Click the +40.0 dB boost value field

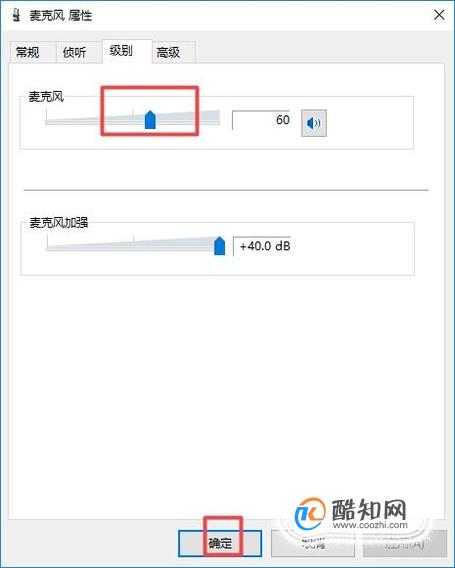tap(262, 246)
